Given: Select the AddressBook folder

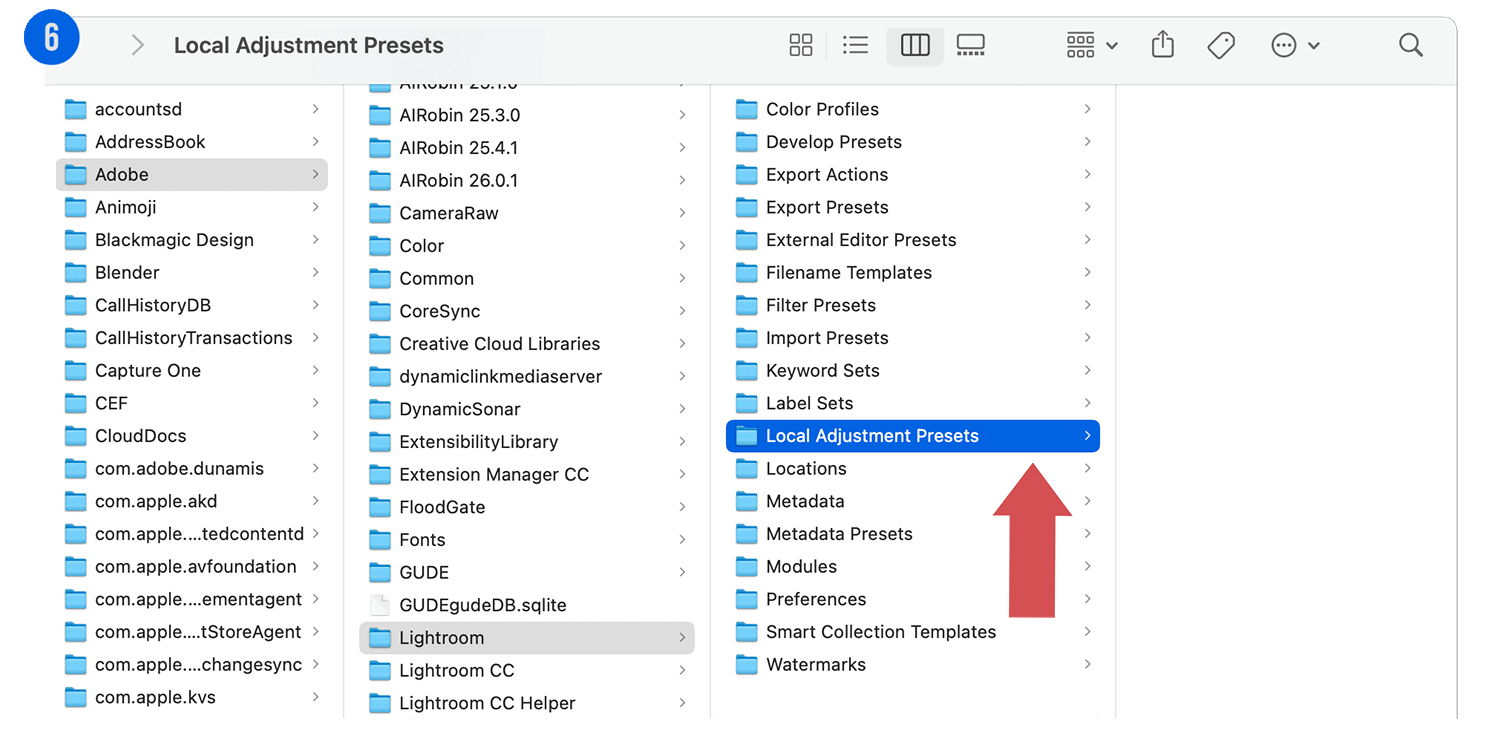Looking at the screenshot, I should 192,142.
